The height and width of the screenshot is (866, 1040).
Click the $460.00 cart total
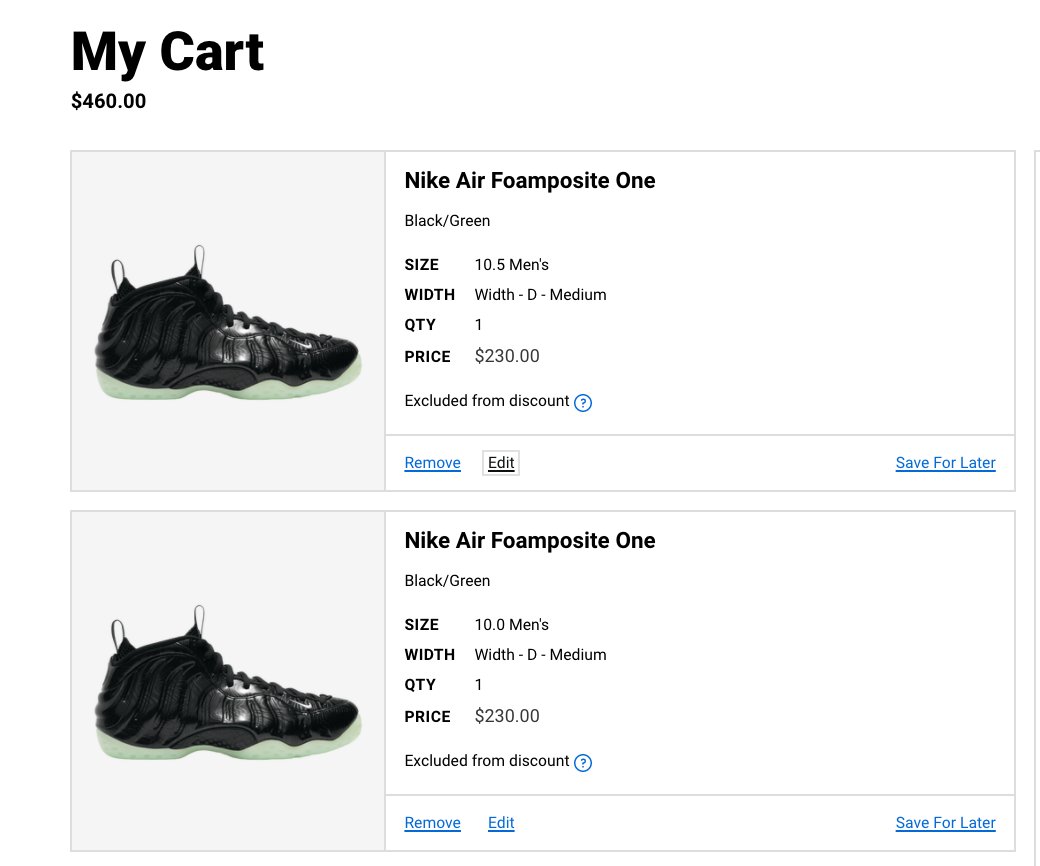[109, 101]
